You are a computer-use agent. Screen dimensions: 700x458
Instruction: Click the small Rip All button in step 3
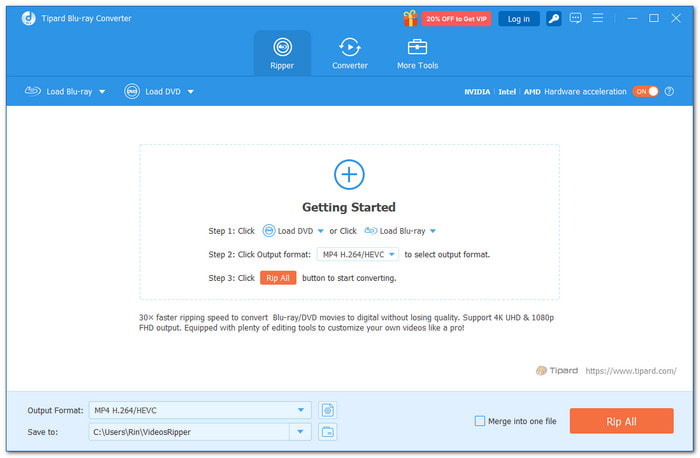pos(278,278)
